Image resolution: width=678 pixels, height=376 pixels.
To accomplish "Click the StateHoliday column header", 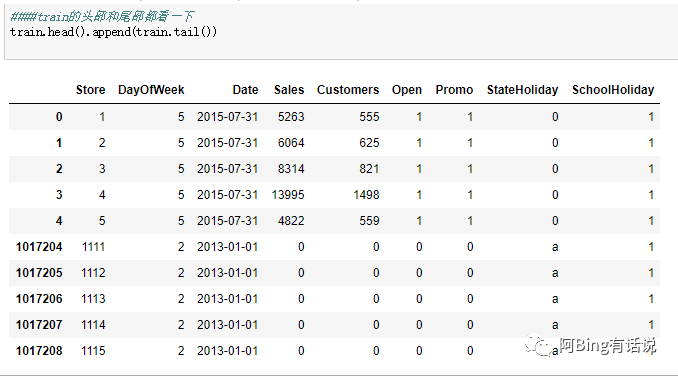I will click(522, 90).
